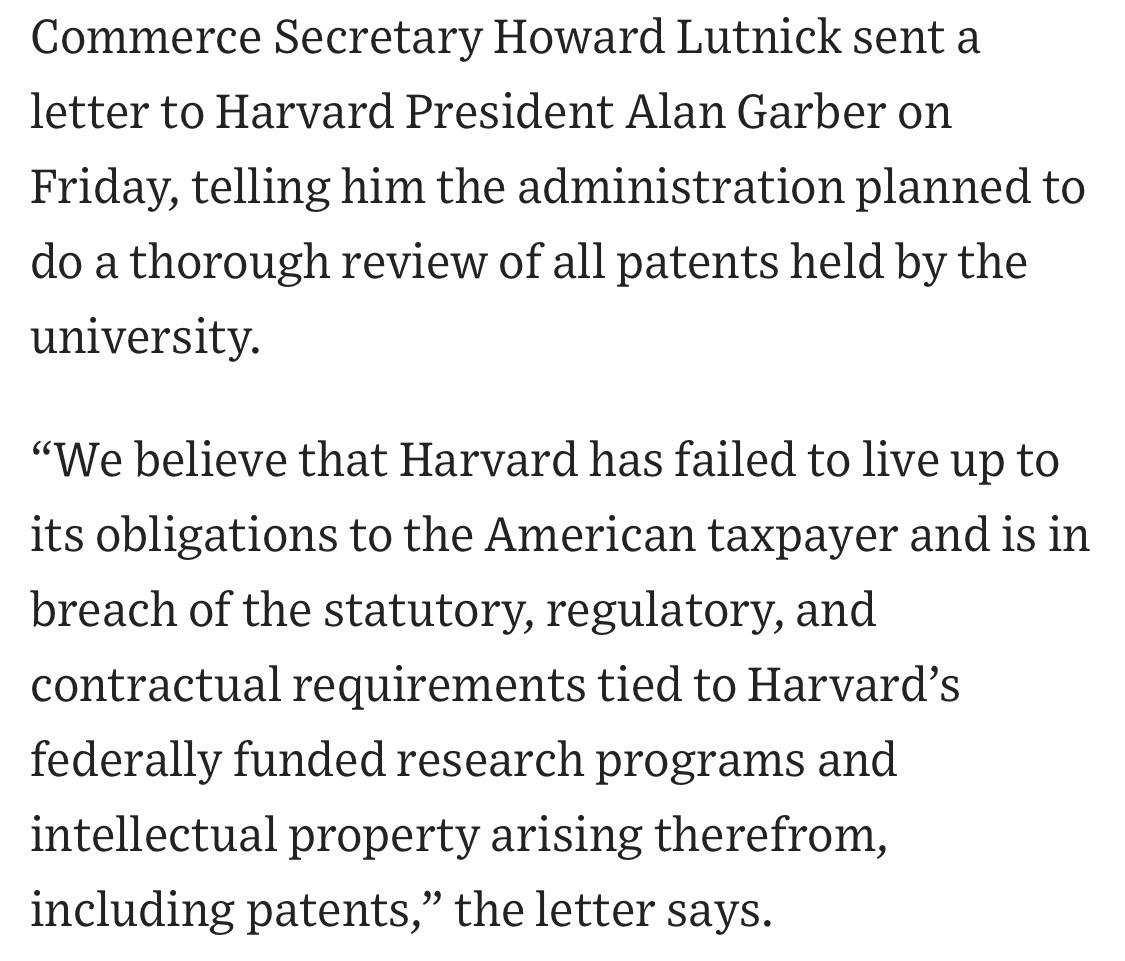Click the word "Commerce" at paragraph start
The image size is (1125, 961).
pyautogui.click(x=146, y=37)
